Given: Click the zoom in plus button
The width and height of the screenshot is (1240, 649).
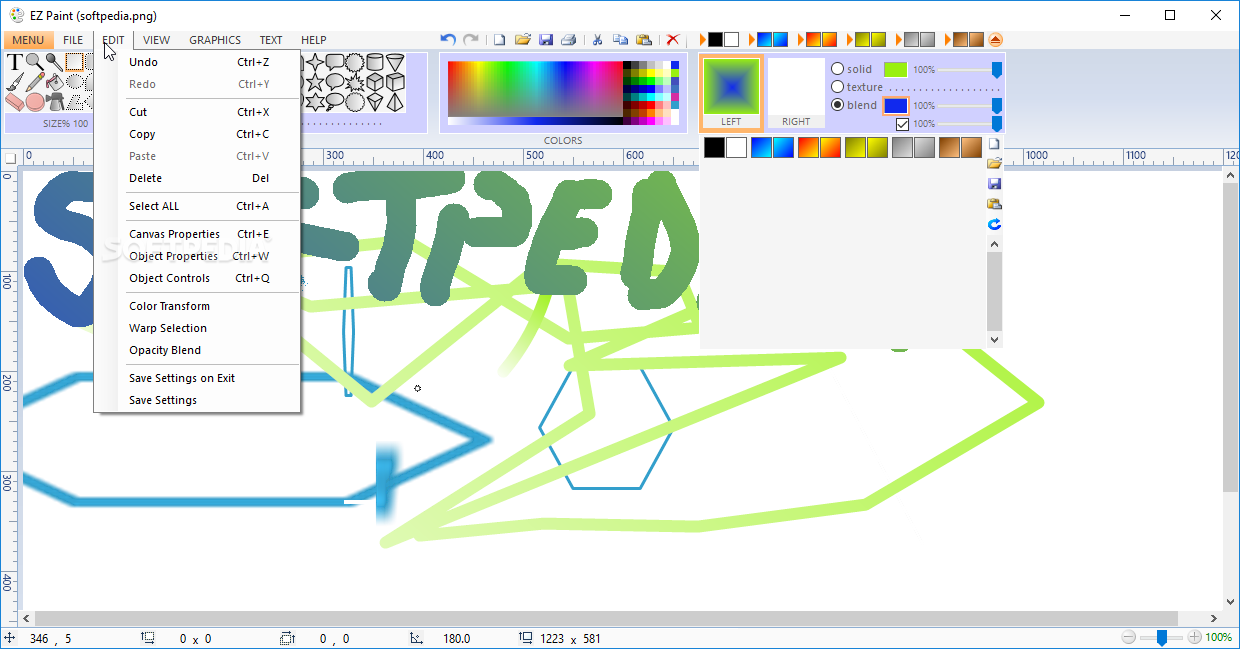Looking at the screenshot, I should click(1194, 637).
